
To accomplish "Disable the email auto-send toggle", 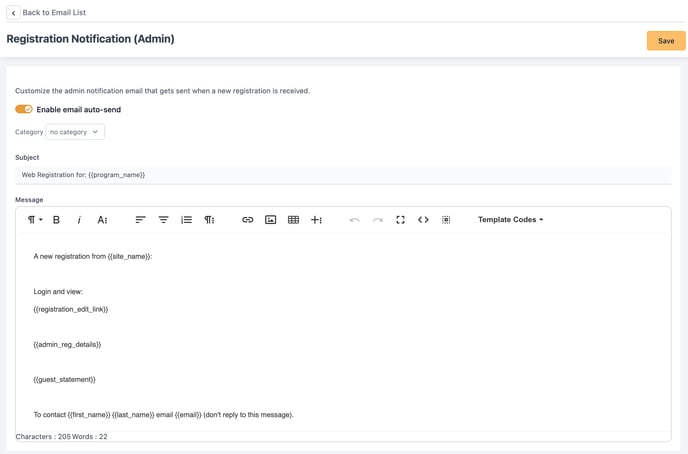I will click(x=24, y=109).
